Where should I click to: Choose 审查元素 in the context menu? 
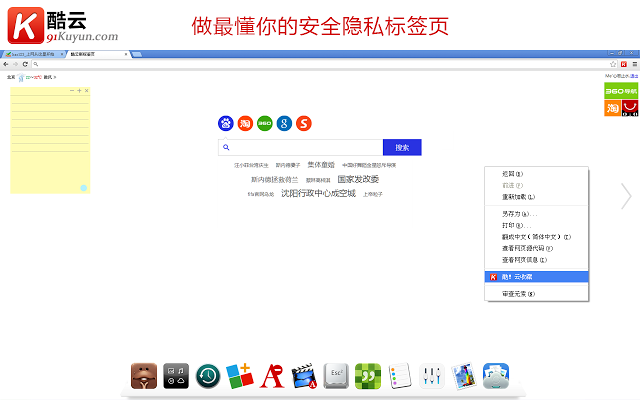(536, 294)
